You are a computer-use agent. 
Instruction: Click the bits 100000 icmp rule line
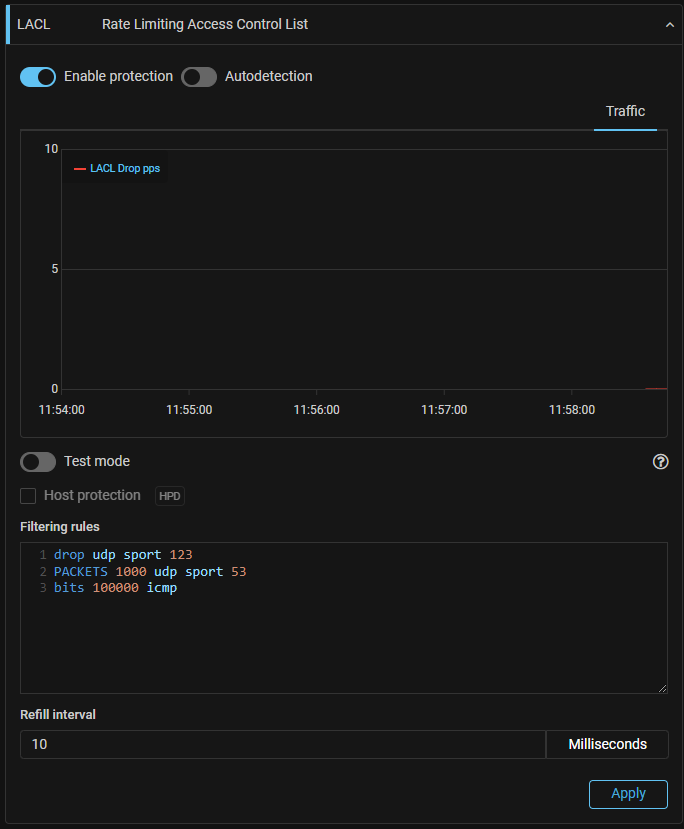(x=115, y=588)
